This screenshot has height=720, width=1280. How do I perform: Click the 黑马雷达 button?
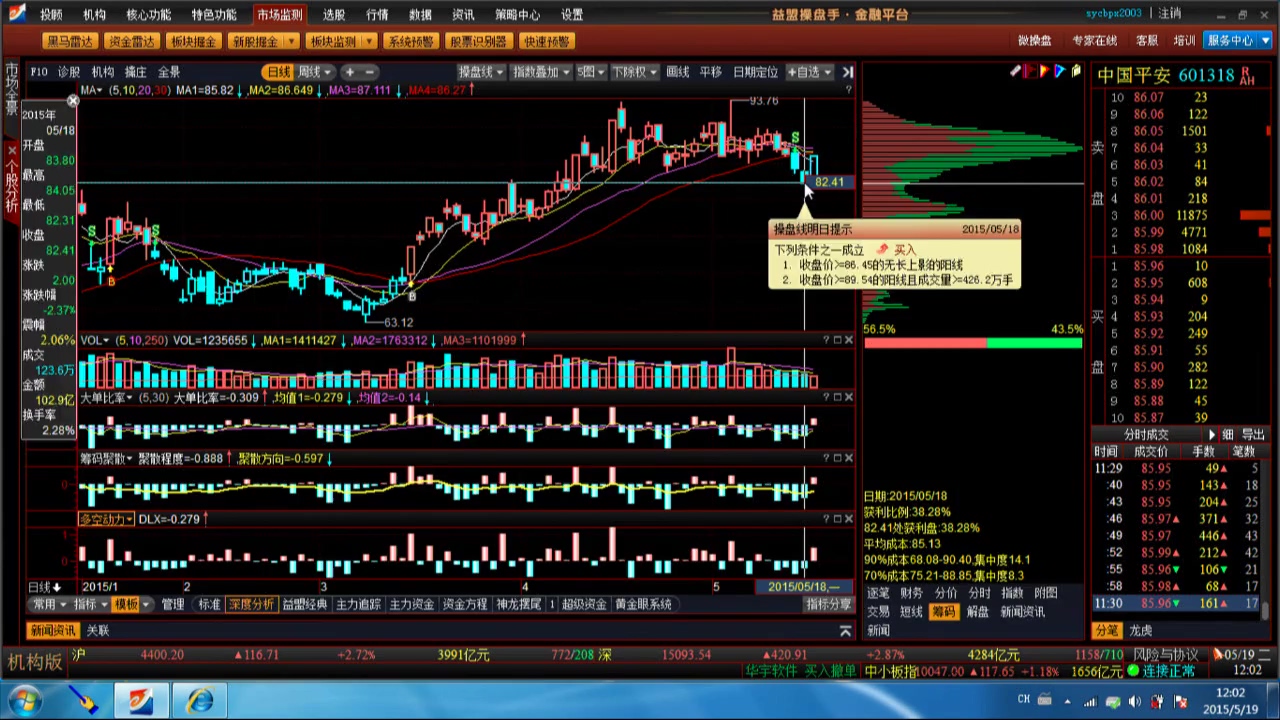(x=69, y=41)
